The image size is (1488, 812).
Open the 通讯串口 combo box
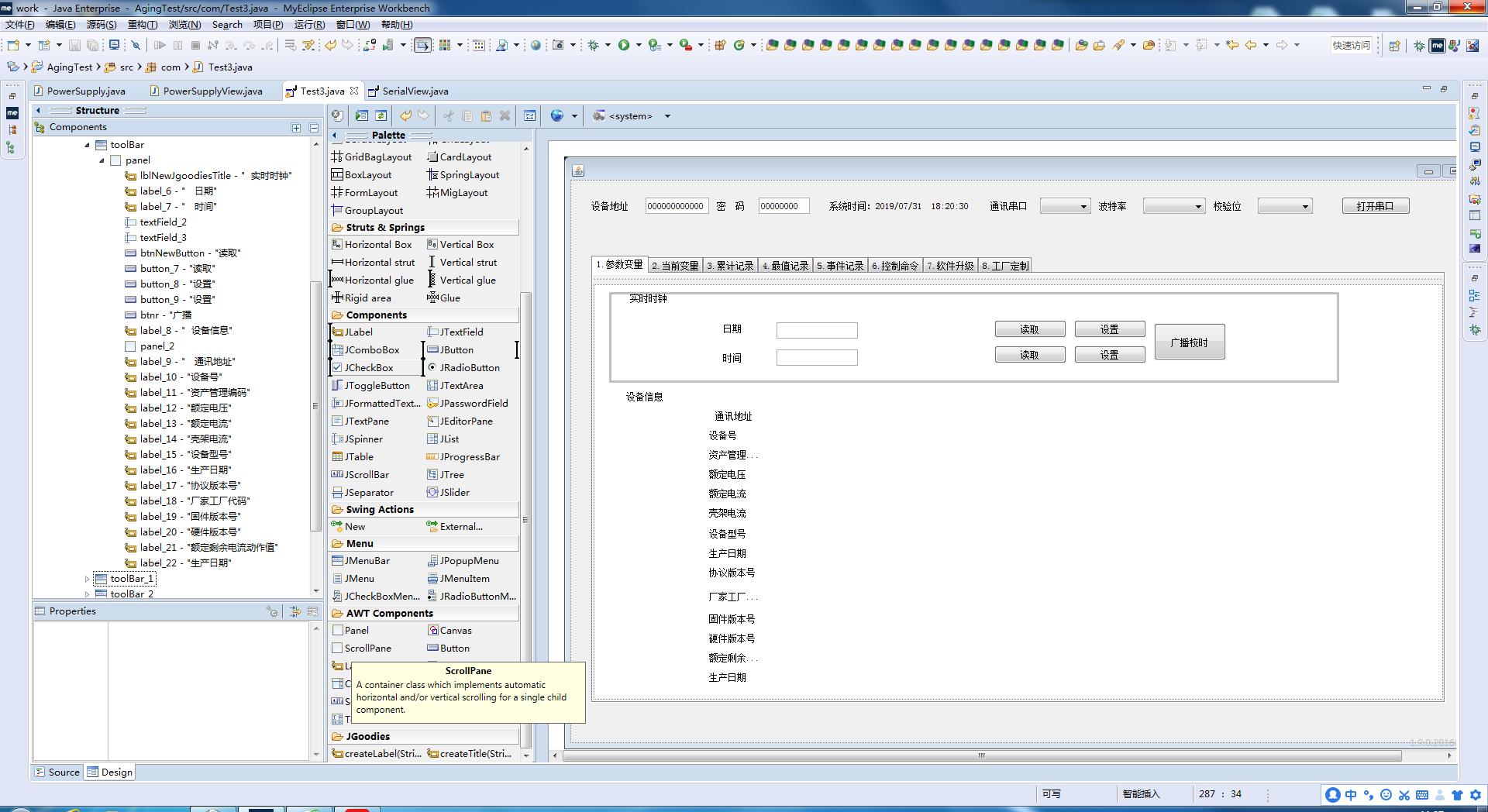pos(1066,206)
